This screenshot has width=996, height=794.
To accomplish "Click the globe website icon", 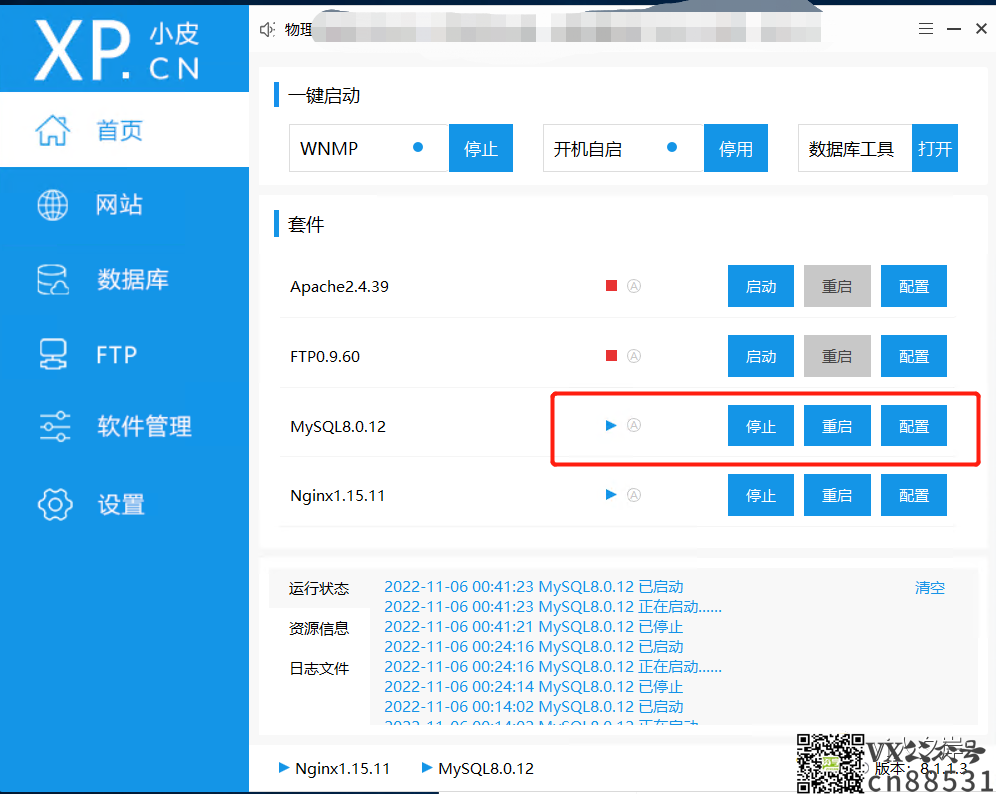I will coord(53,205).
